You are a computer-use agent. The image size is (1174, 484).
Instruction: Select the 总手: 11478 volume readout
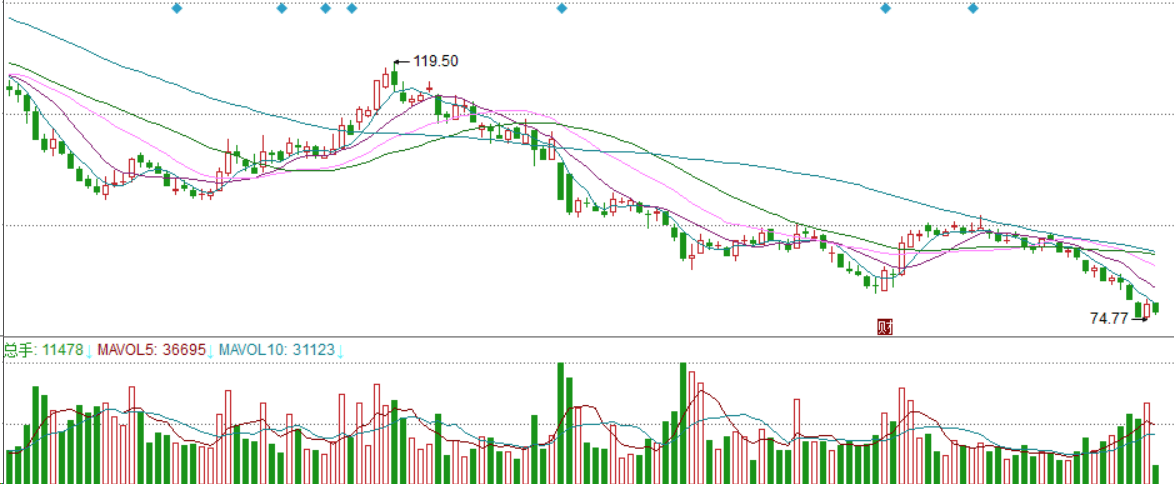click(43, 350)
